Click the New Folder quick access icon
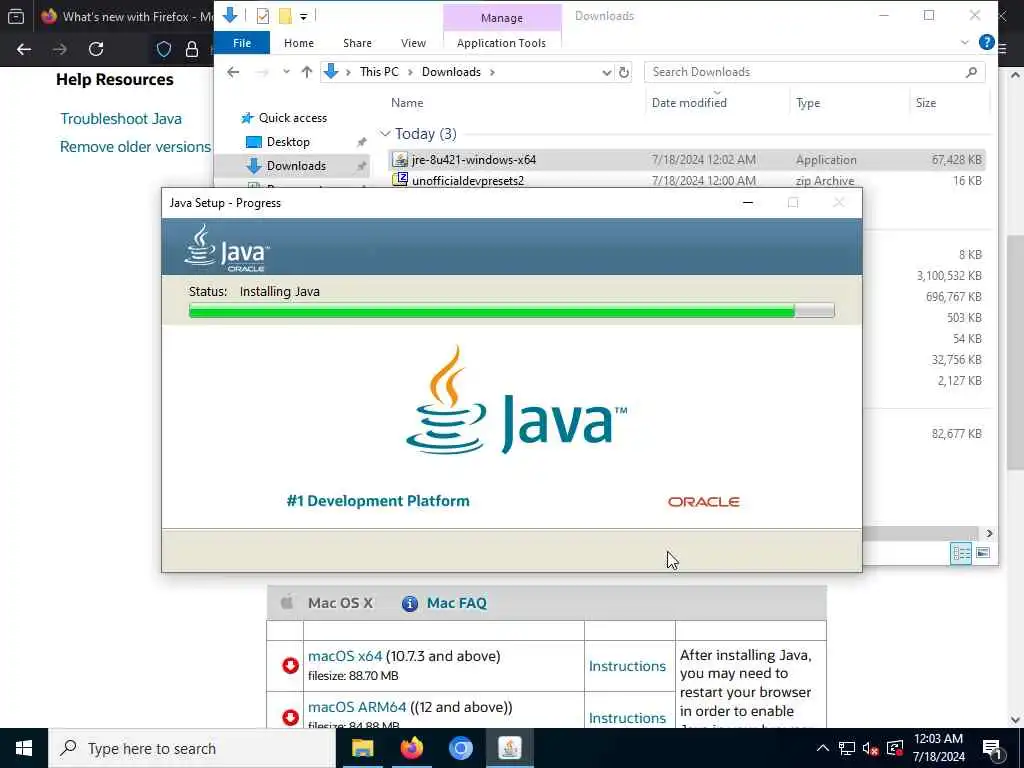The image size is (1024, 768). click(x=285, y=16)
